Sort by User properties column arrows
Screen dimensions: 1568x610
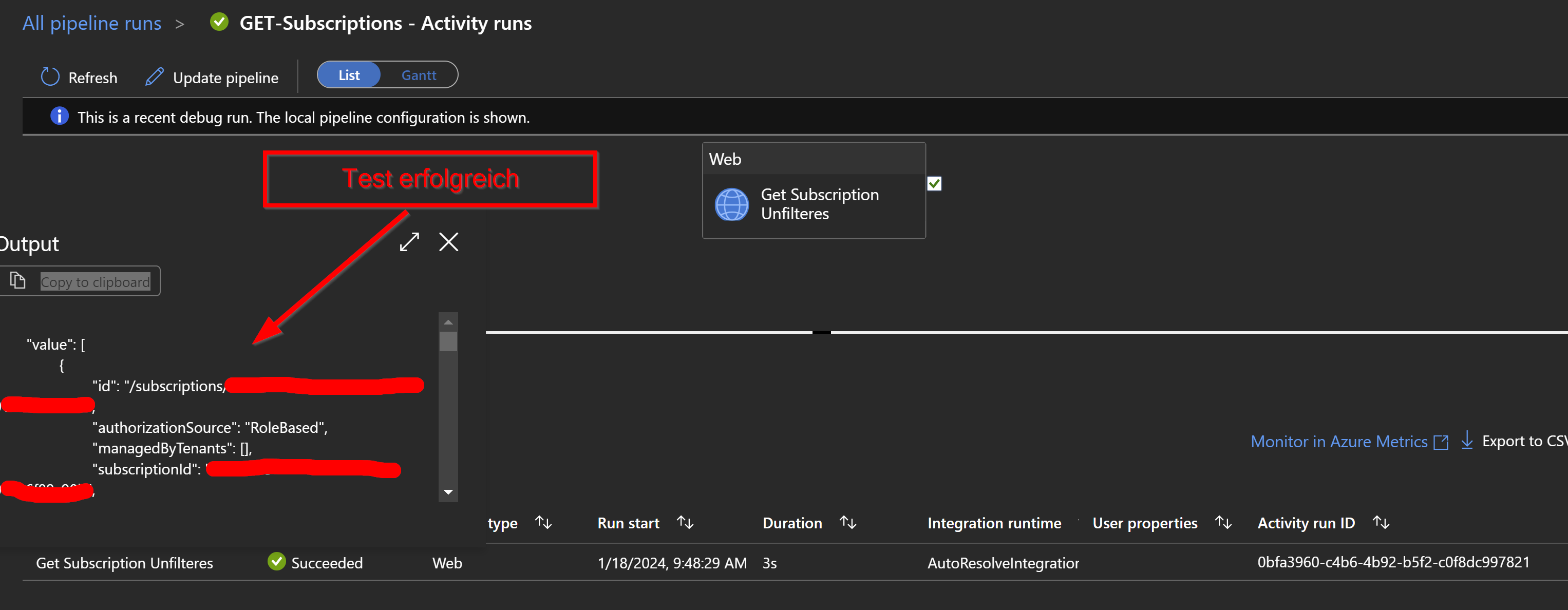pos(1223,522)
